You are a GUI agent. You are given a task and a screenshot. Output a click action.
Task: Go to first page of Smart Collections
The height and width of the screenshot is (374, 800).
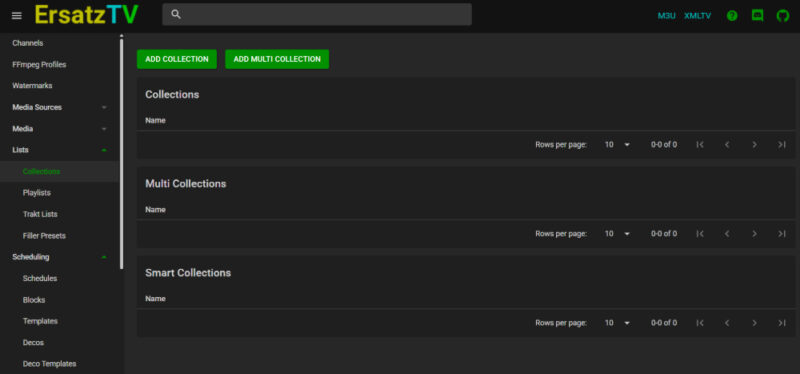pos(700,323)
